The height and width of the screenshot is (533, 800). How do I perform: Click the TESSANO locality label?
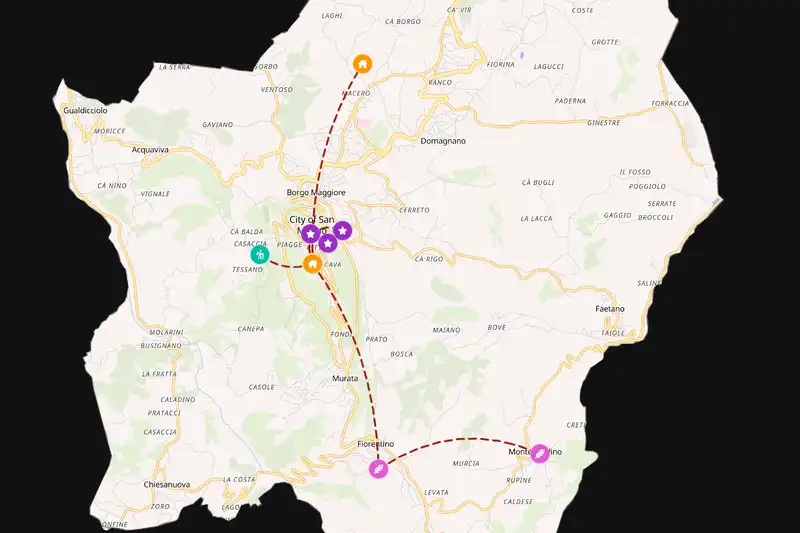(x=247, y=269)
